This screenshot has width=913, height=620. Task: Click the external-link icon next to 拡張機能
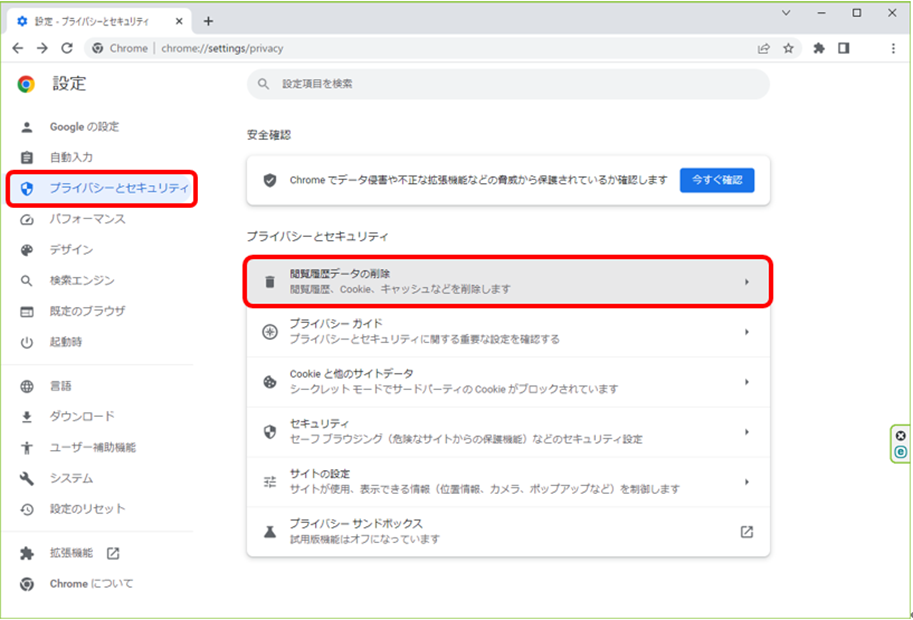(113, 553)
